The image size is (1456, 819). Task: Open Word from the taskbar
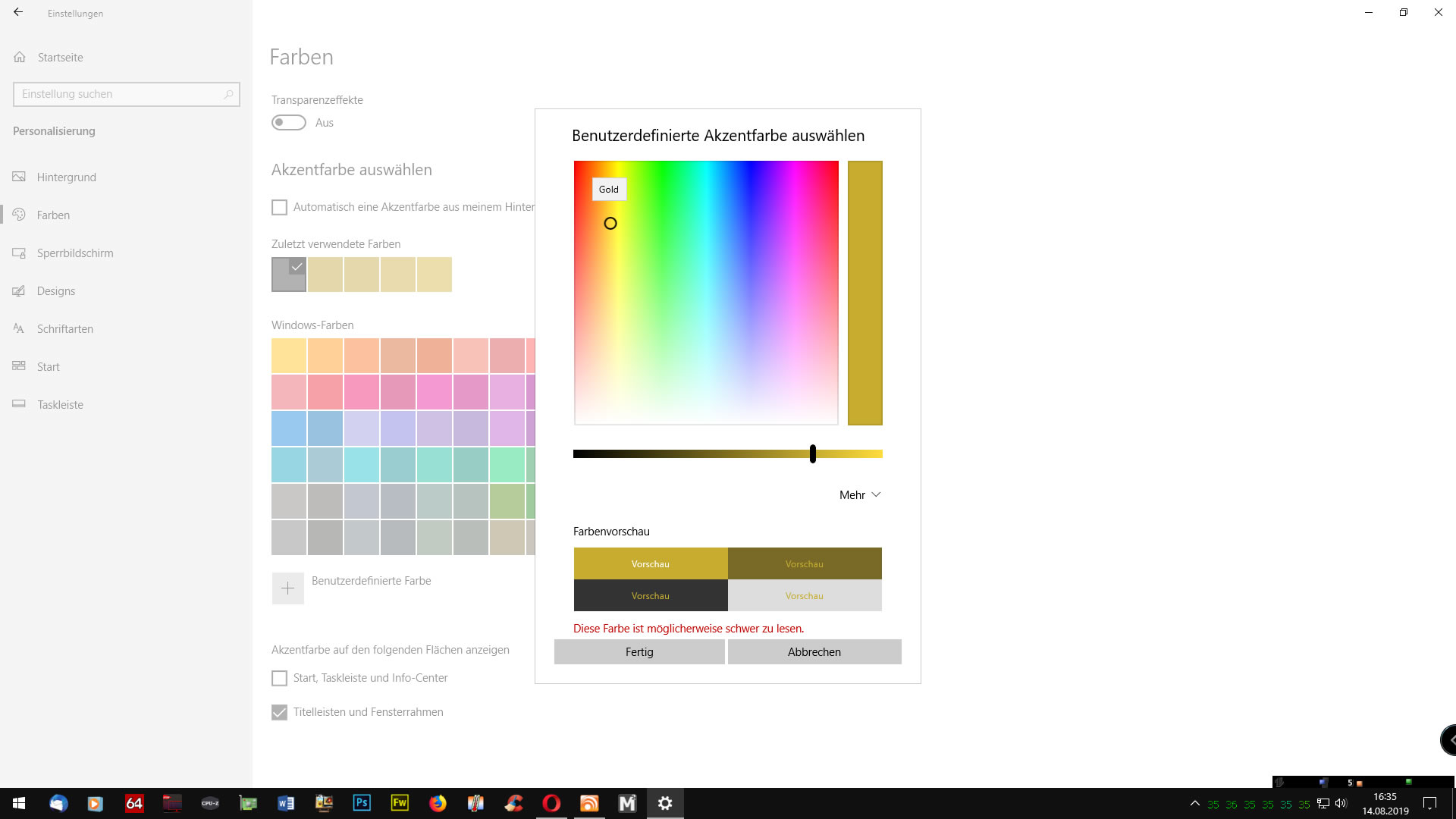click(x=286, y=803)
